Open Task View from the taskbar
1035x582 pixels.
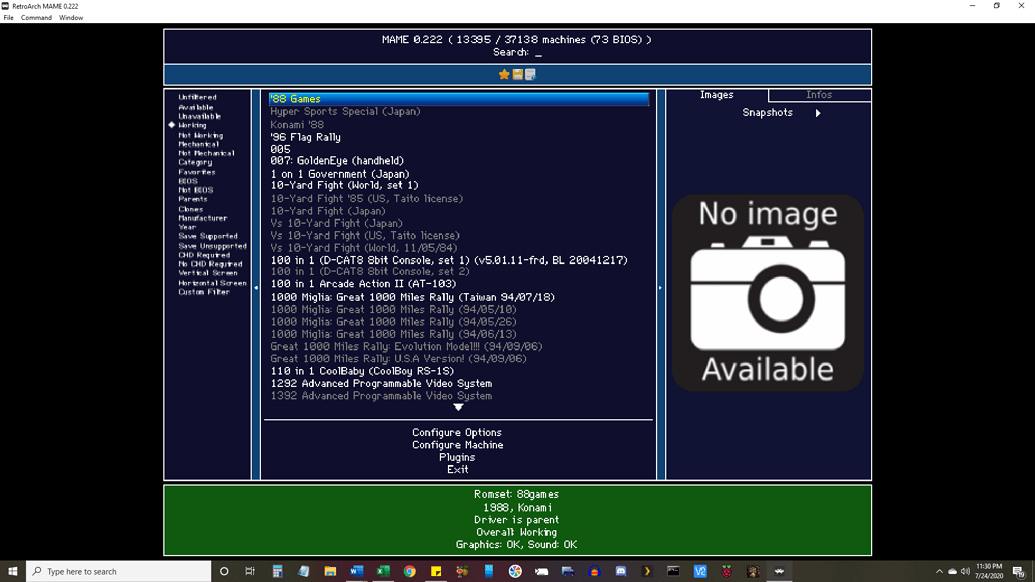pyautogui.click(x=250, y=571)
